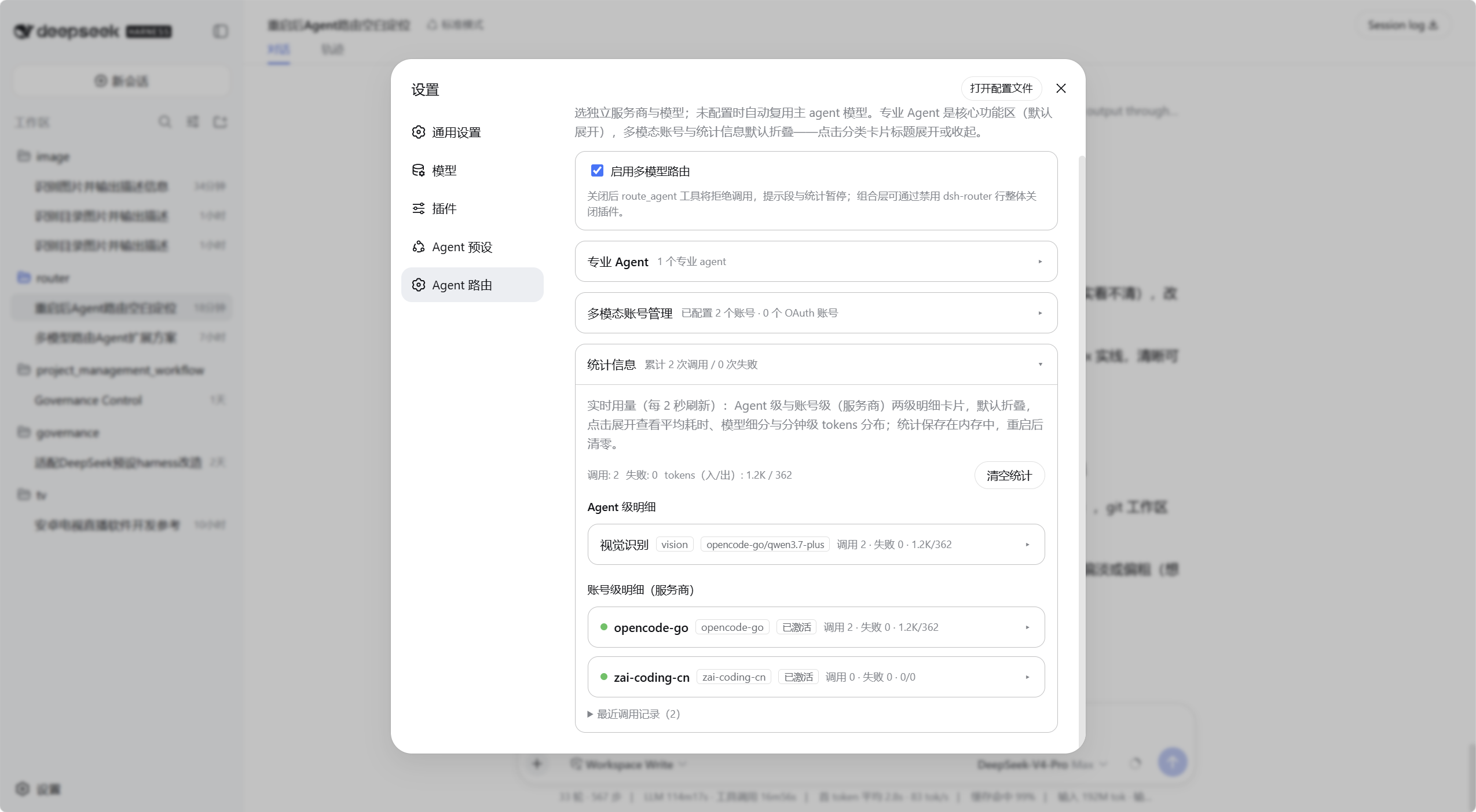Click the 已激活 badge on zai-coding-cn row

[798, 677]
